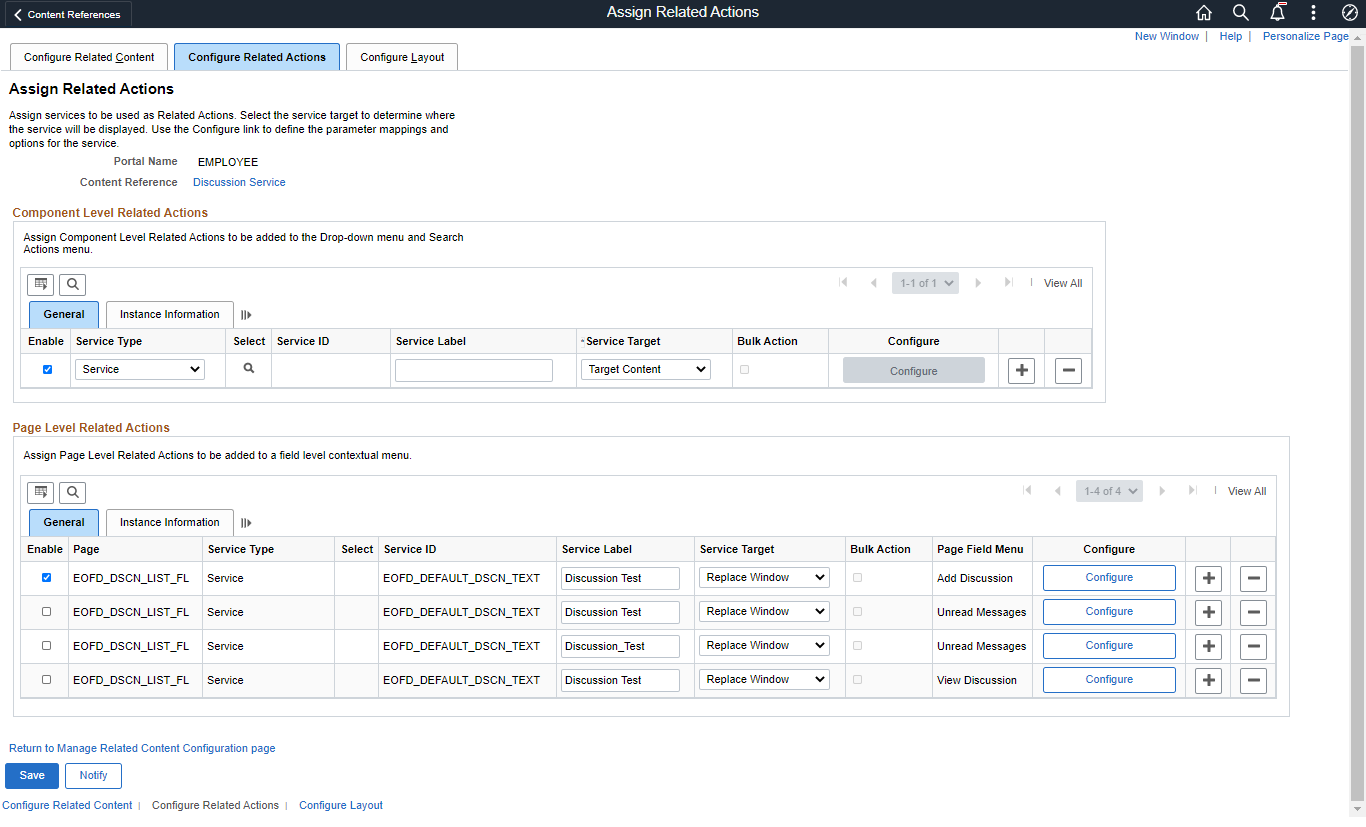Image resolution: width=1366 pixels, height=827 pixels.
Task: Check Enable for the View Discussion row
Action: coord(47,679)
